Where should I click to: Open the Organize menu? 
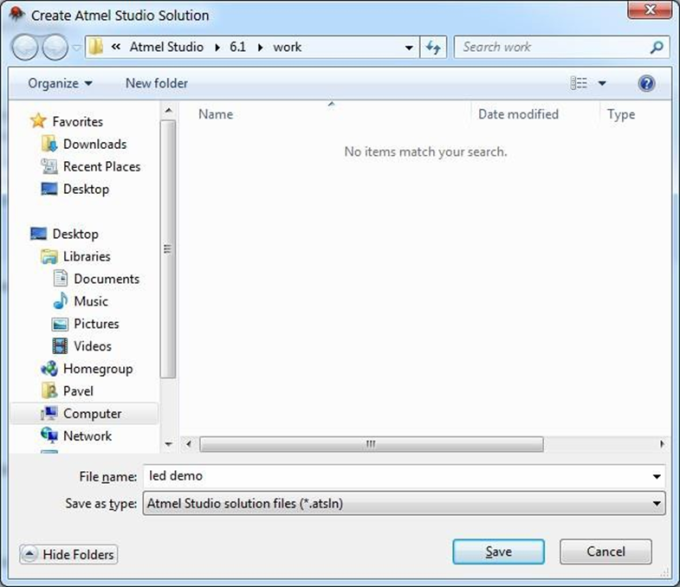click(60, 83)
